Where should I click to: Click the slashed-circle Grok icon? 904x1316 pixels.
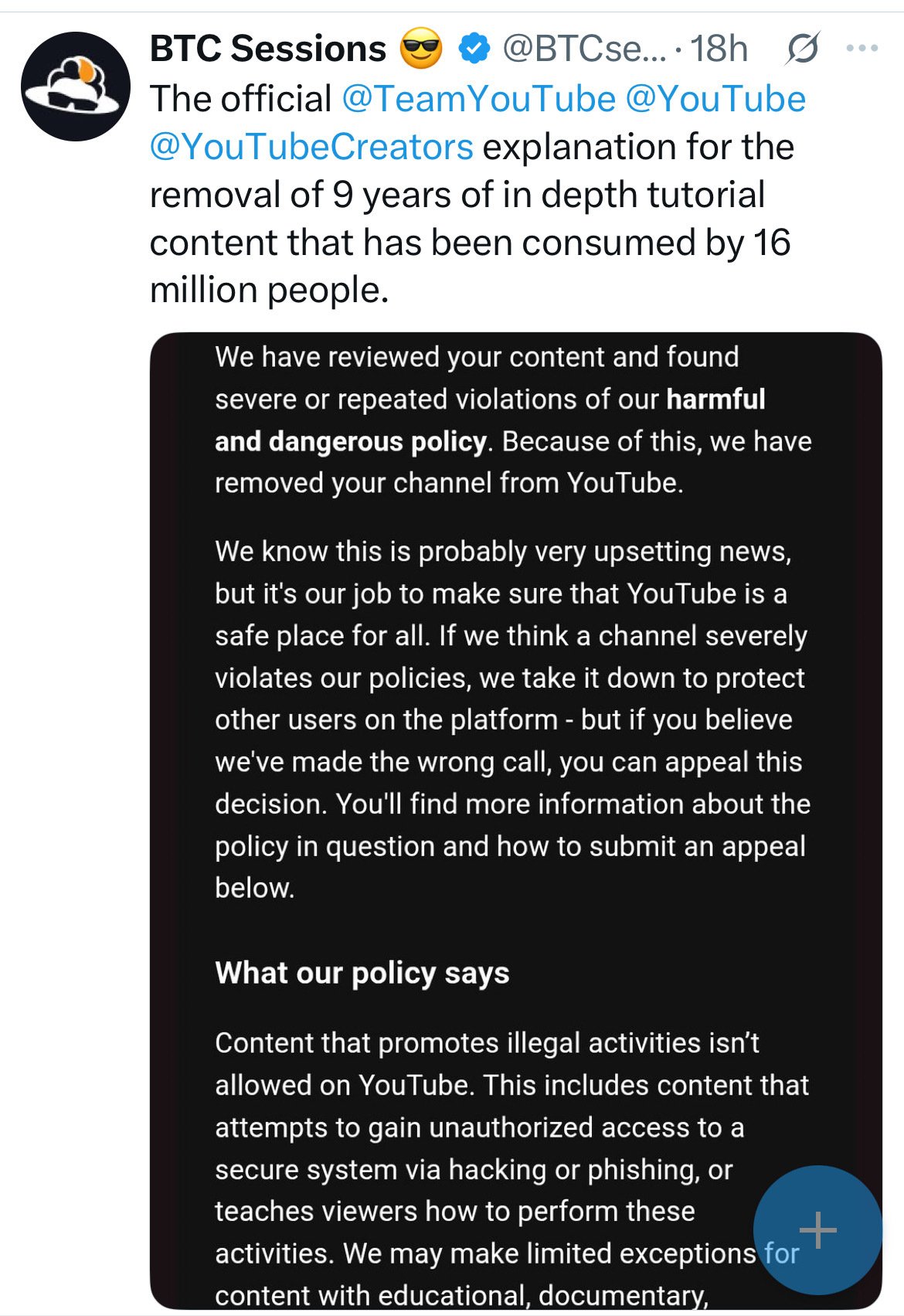pos(803,49)
